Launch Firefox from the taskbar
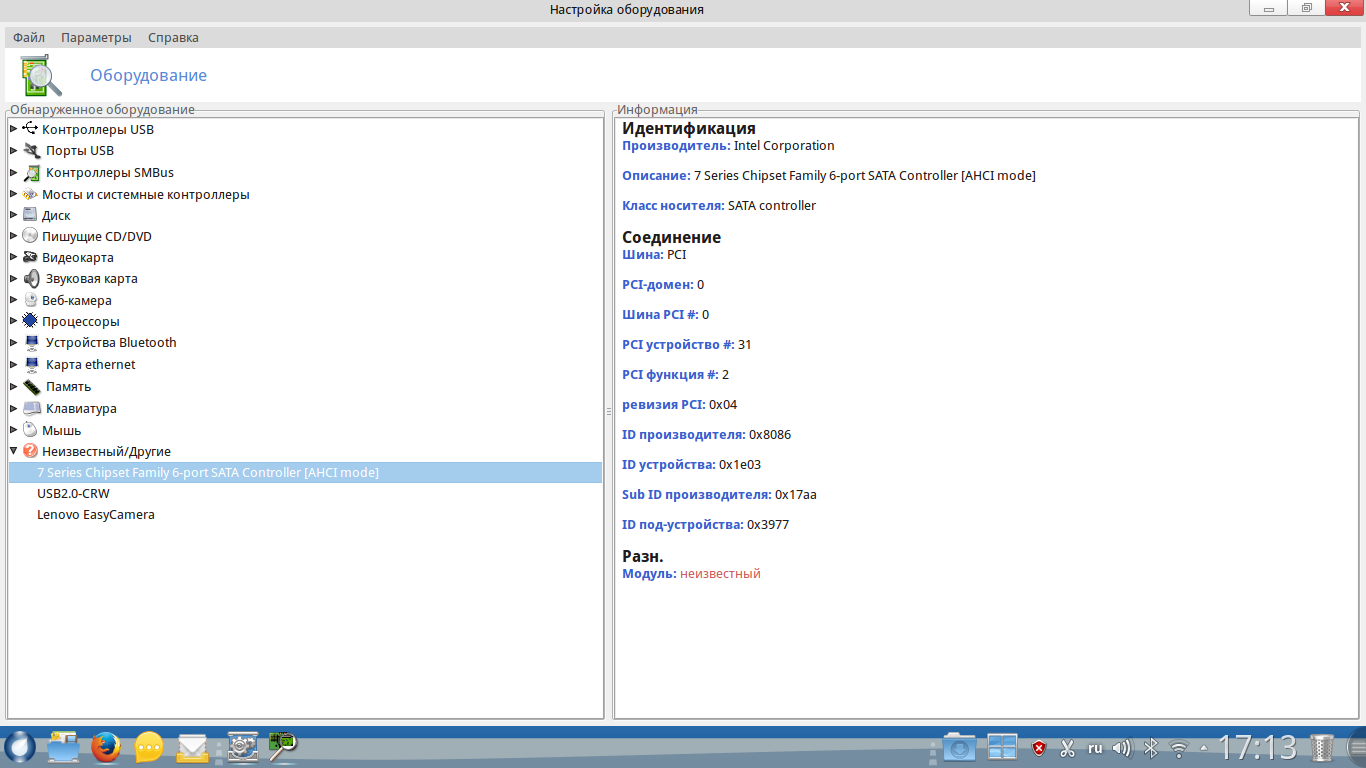 pos(106,747)
